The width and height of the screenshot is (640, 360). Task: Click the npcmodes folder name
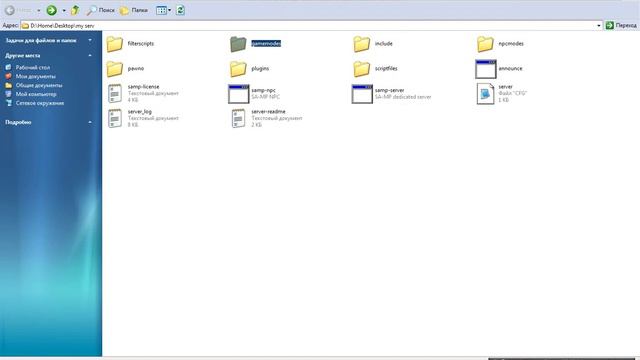click(x=511, y=43)
